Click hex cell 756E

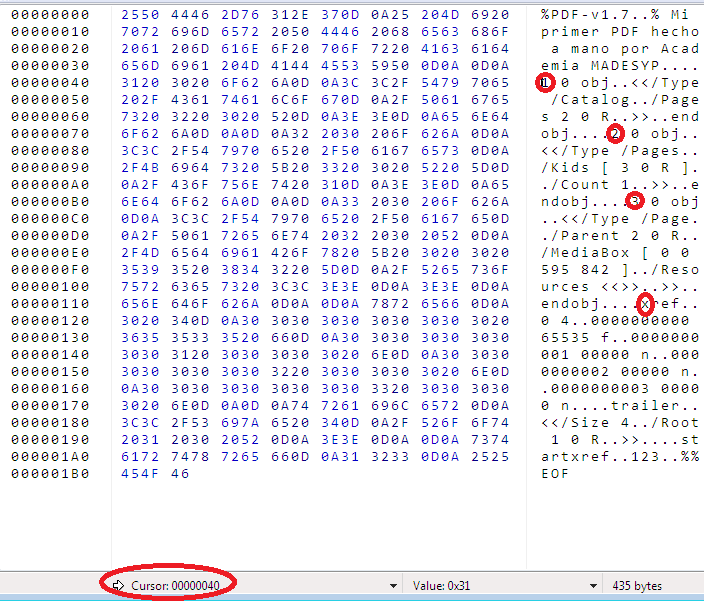tap(240, 185)
